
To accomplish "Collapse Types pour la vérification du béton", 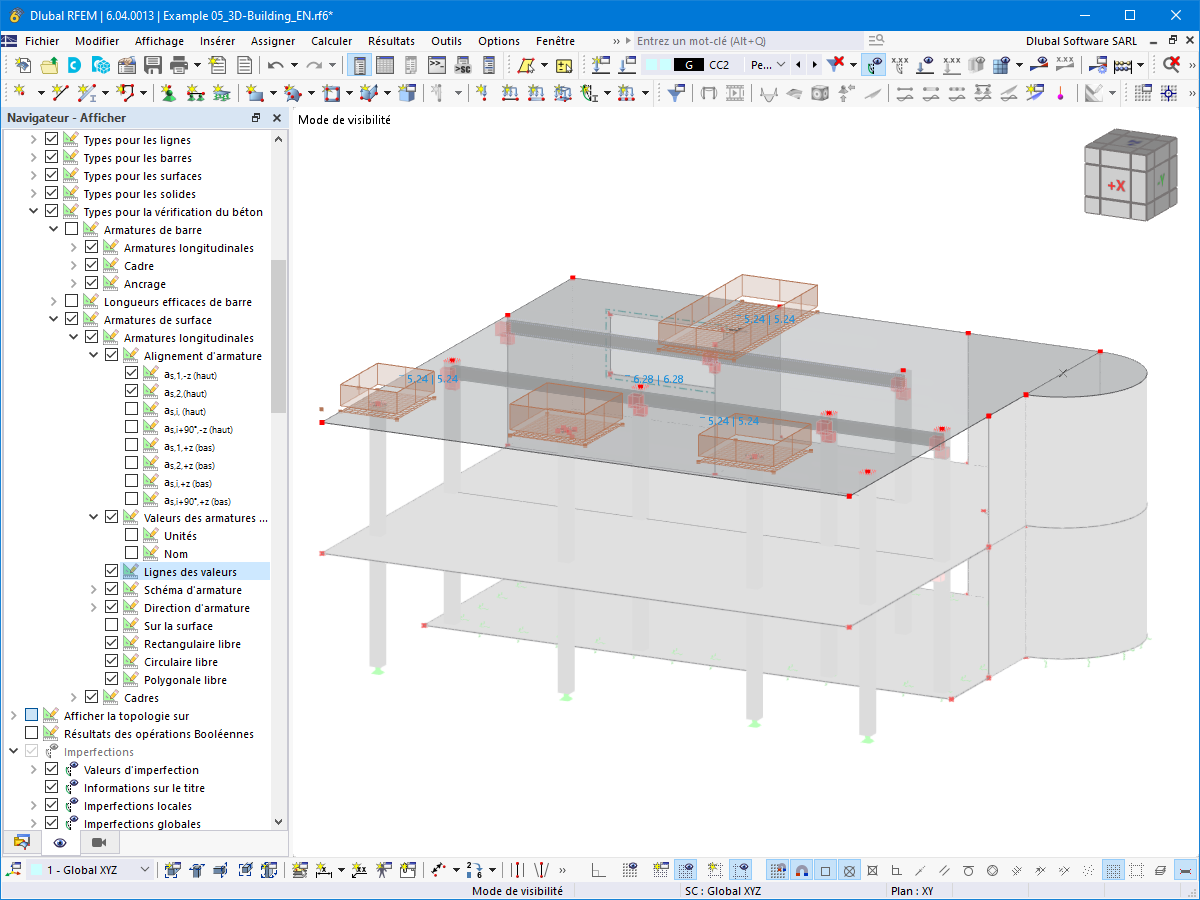I will [33, 212].
